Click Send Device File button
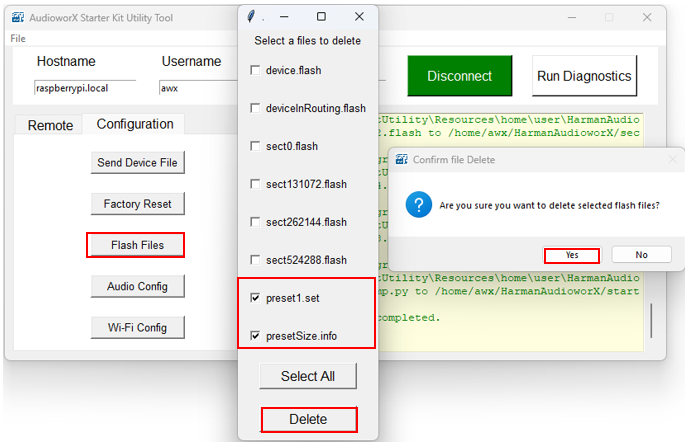 (x=138, y=162)
